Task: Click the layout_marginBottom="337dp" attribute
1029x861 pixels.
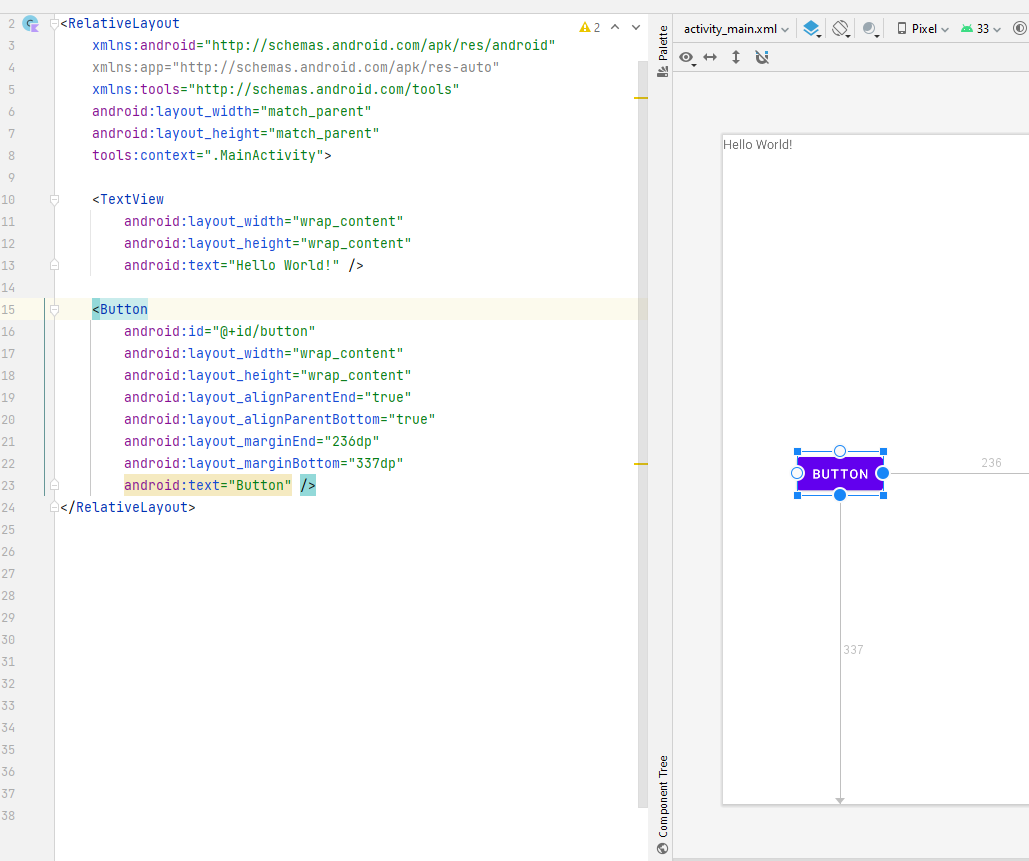Action: 264,463
